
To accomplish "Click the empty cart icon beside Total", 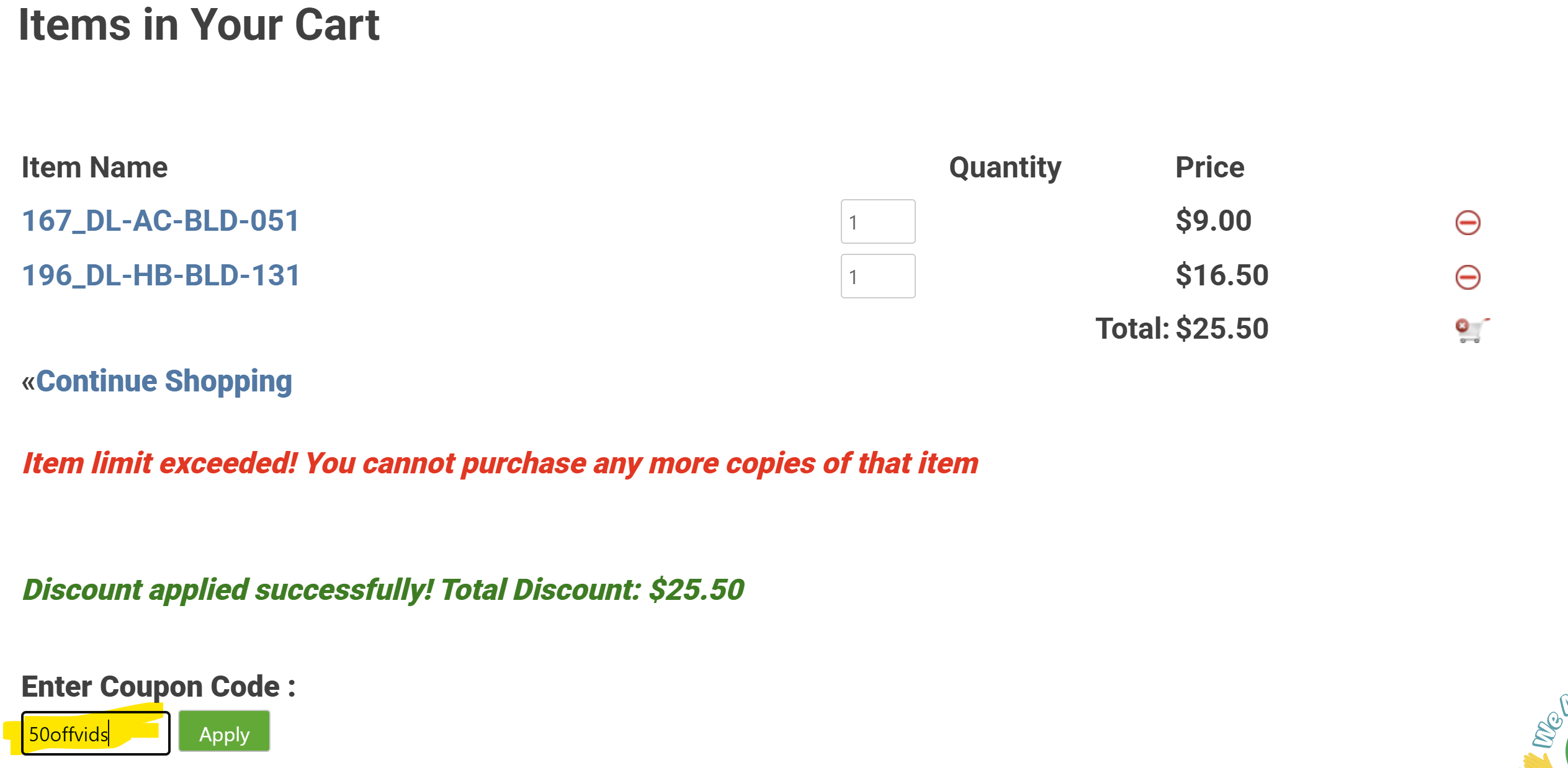I will tap(1471, 329).
